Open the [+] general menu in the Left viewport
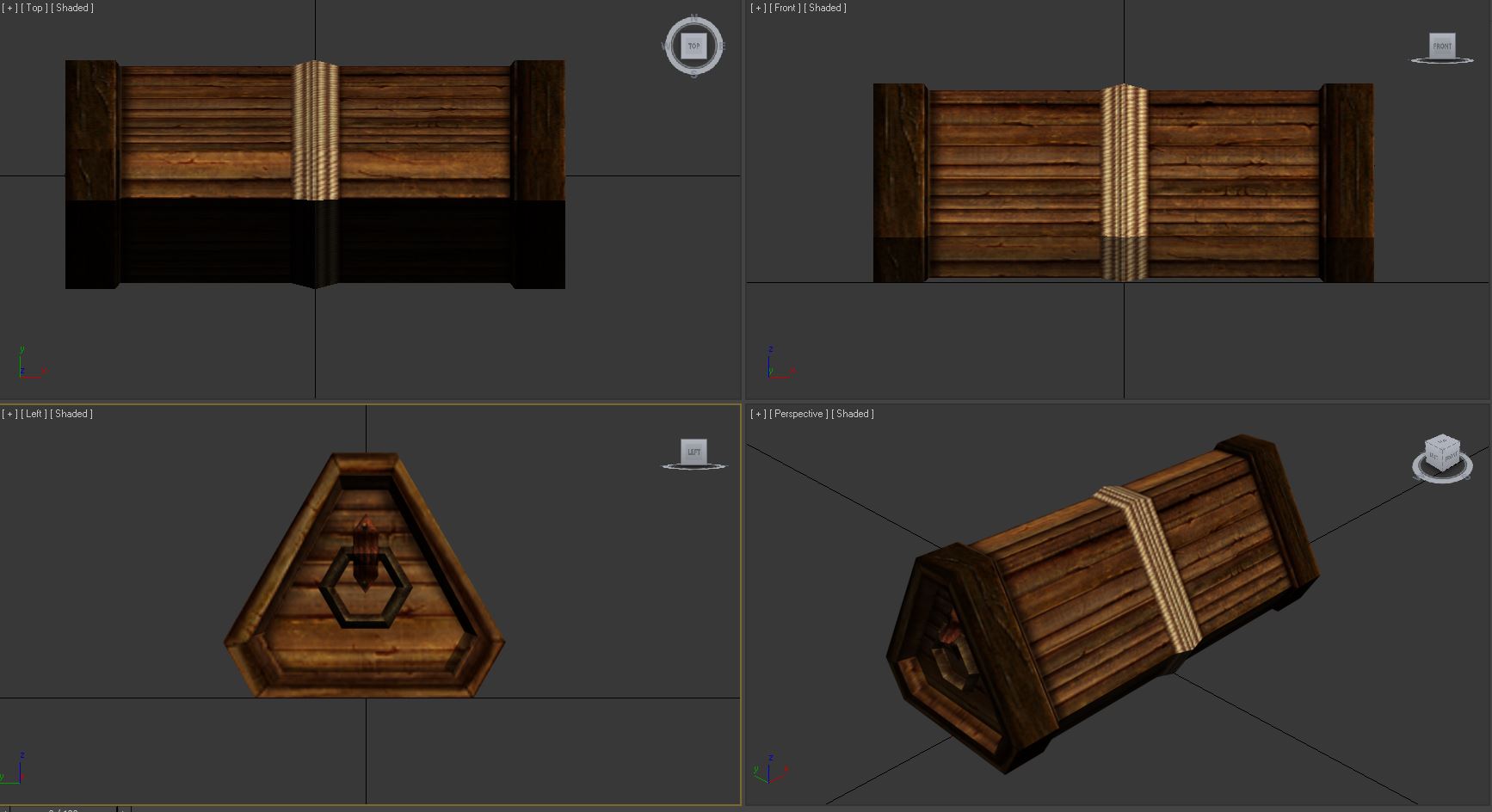 (9, 414)
